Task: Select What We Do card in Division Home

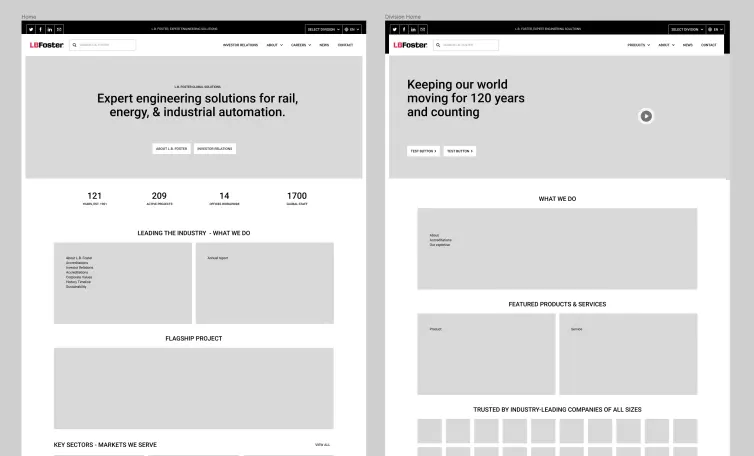Action: [x=557, y=249]
